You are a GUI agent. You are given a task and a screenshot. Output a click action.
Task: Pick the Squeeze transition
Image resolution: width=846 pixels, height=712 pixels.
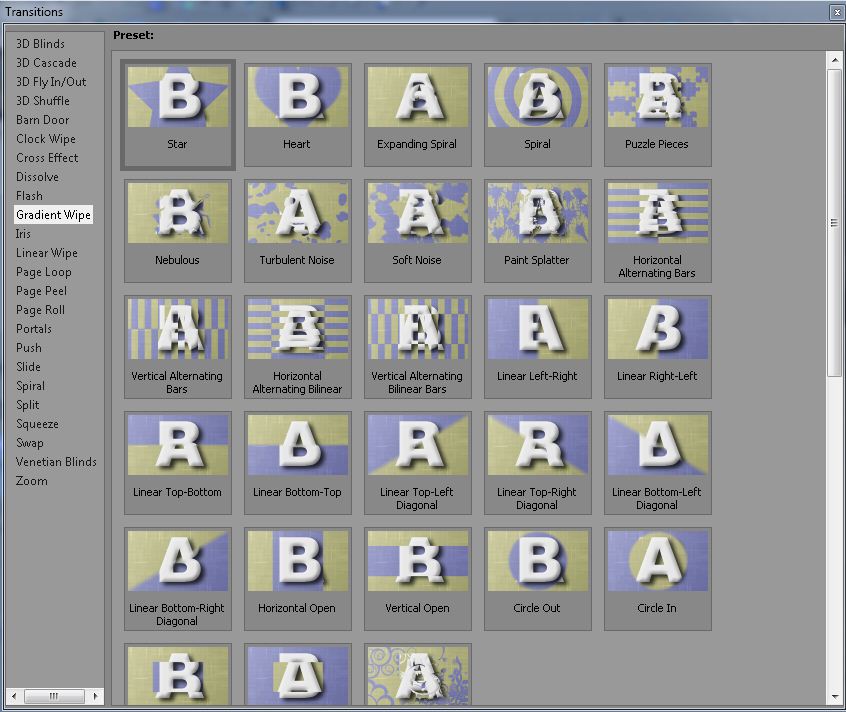pos(37,424)
